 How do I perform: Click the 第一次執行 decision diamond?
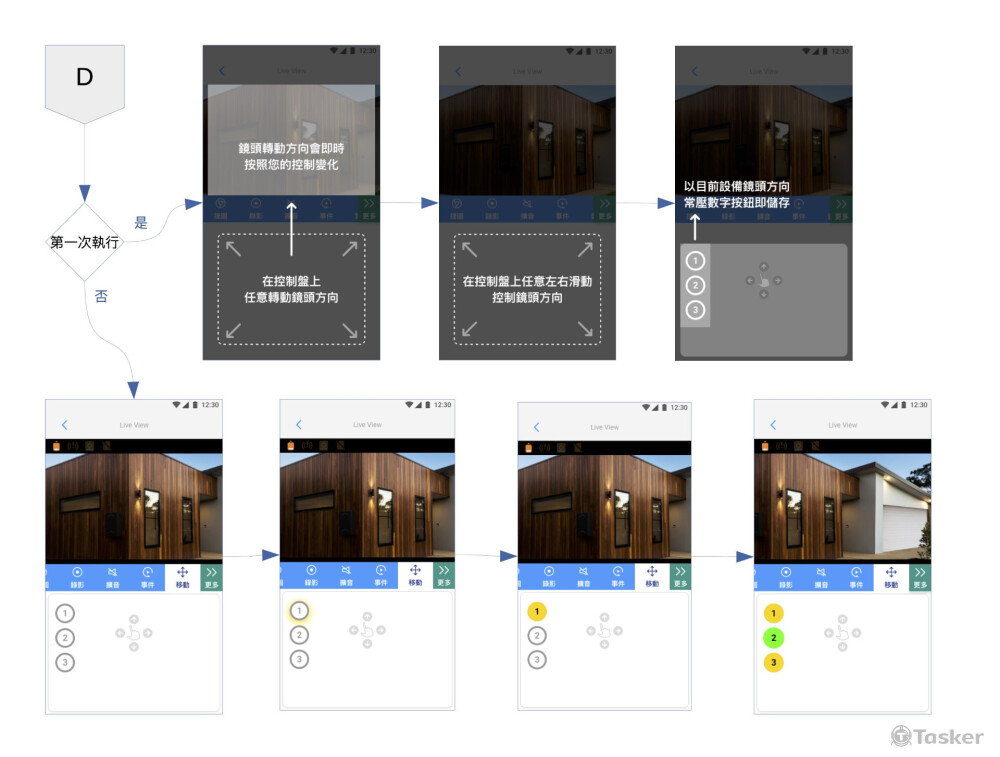point(85,242)
